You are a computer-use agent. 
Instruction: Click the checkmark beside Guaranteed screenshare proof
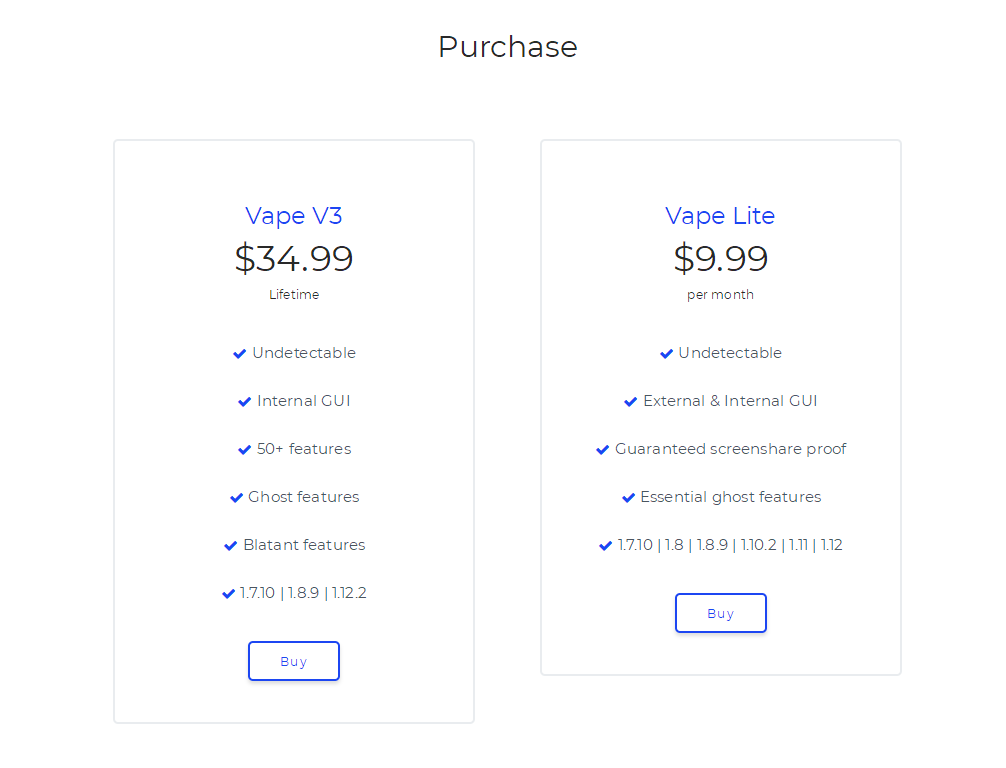pos(602,450)
